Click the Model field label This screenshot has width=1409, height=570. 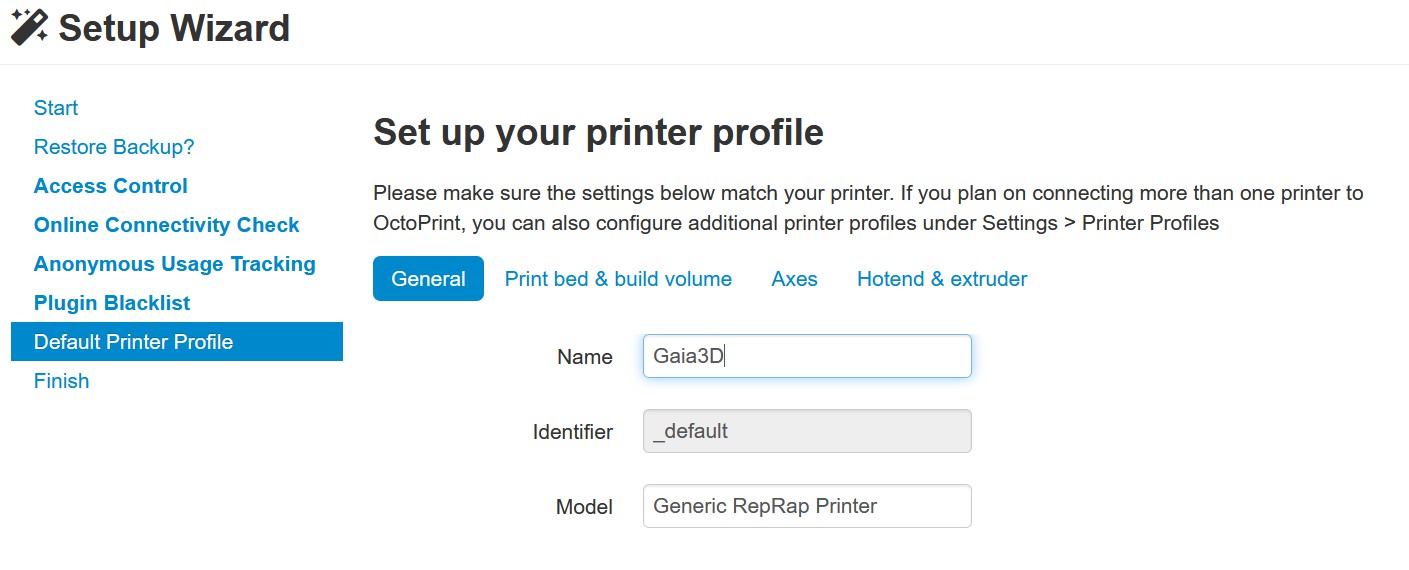[x=584, y=507]
